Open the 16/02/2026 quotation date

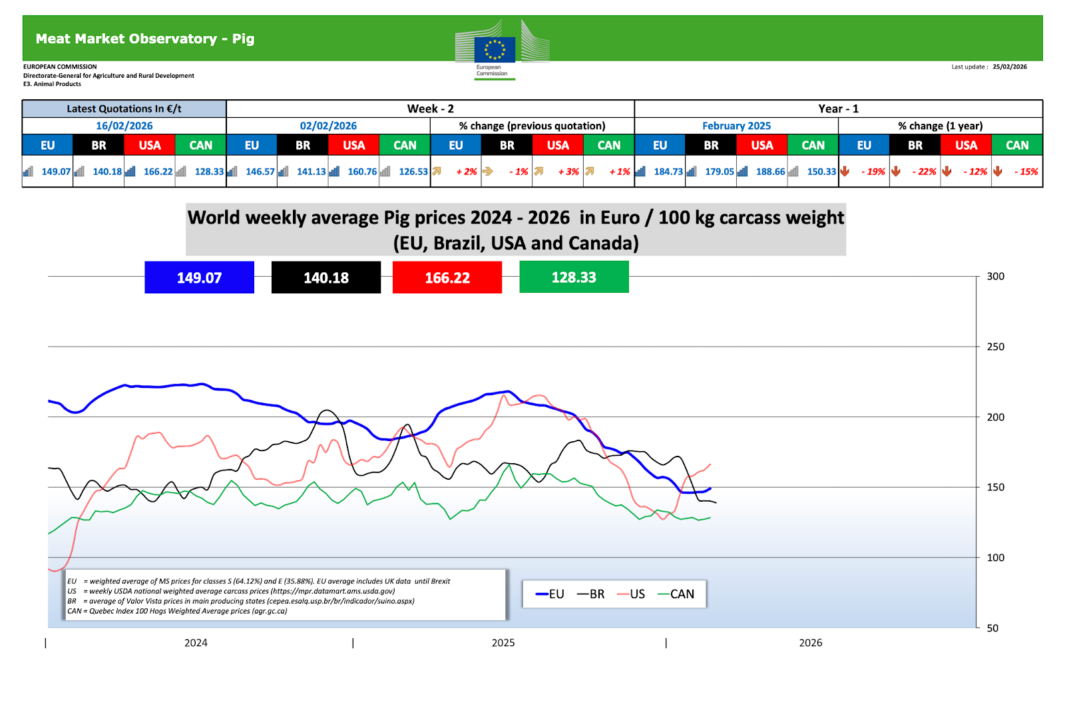[124, 126]
